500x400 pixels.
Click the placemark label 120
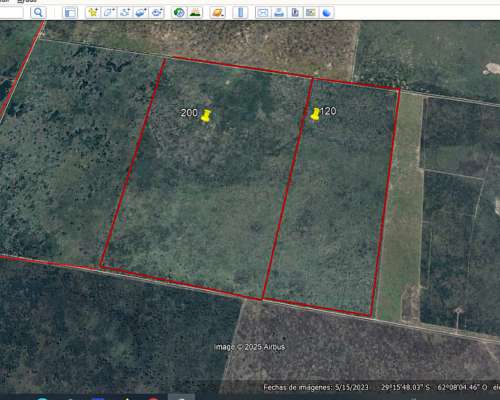coord(328,111)
